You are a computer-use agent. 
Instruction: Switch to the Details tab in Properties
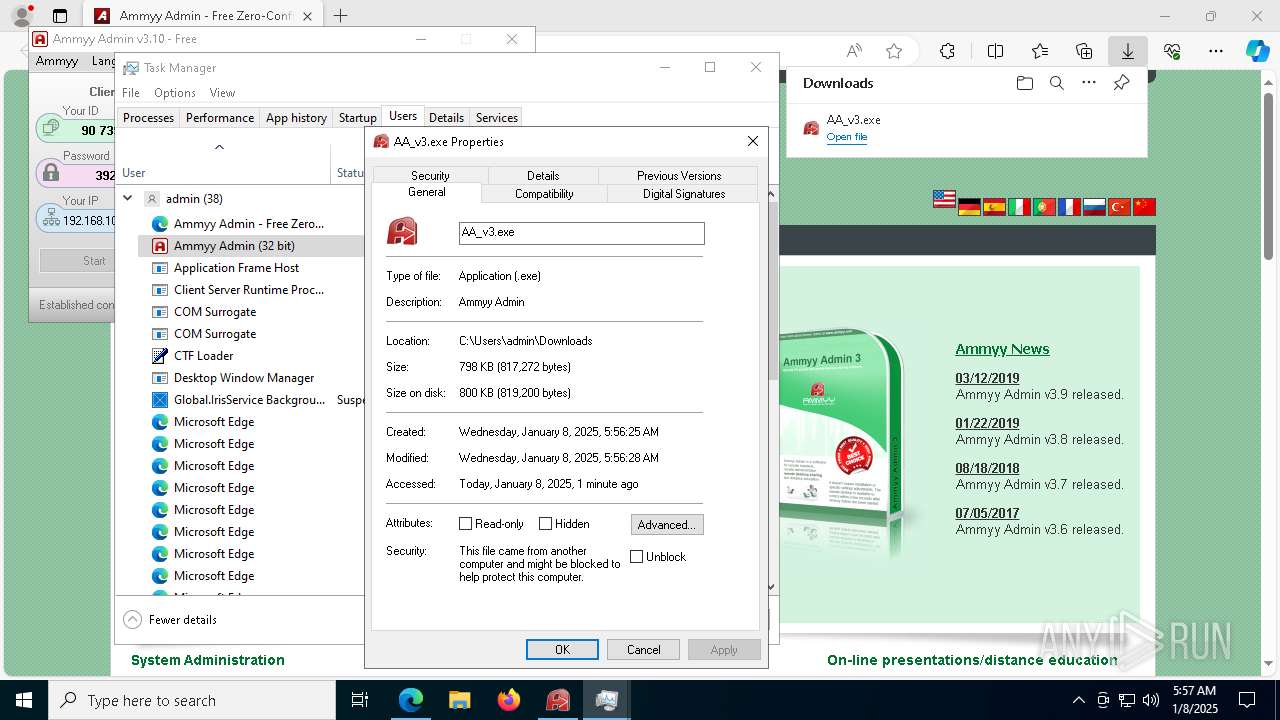(543, 175)
